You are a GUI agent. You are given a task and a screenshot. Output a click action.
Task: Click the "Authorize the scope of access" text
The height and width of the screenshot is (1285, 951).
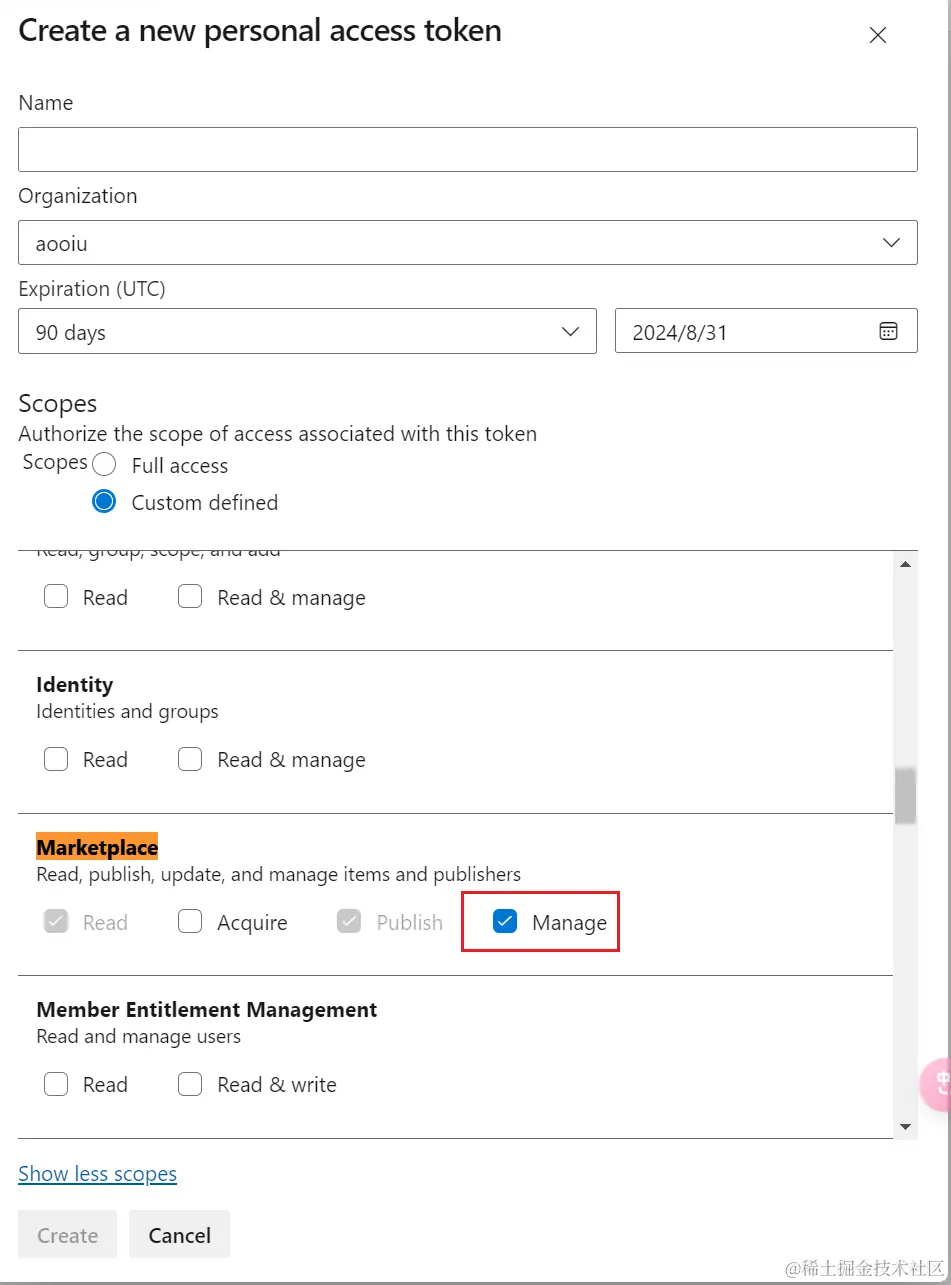(278, 434)
